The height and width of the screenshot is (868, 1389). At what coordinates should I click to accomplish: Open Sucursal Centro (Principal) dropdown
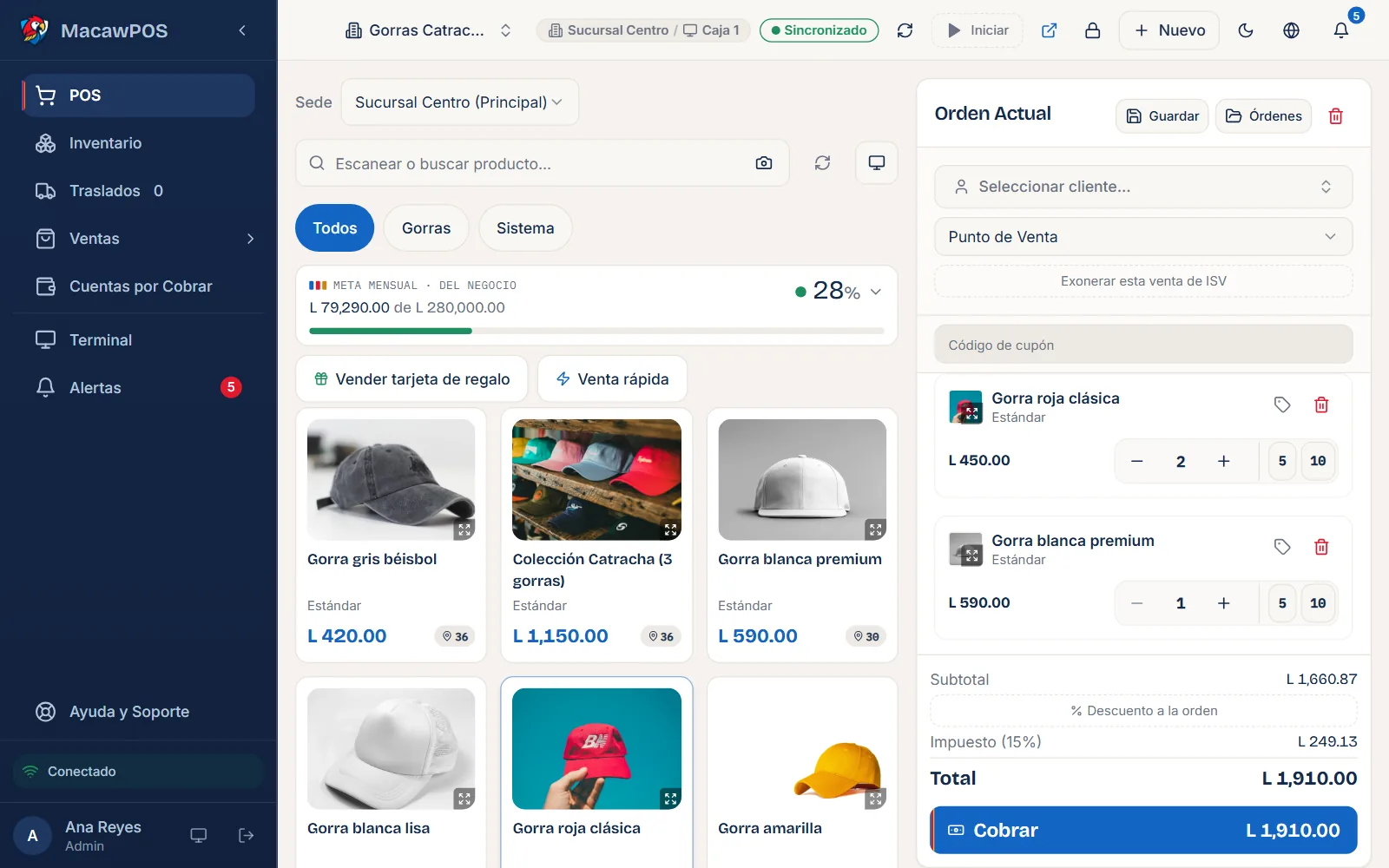(x=459, y=102)
